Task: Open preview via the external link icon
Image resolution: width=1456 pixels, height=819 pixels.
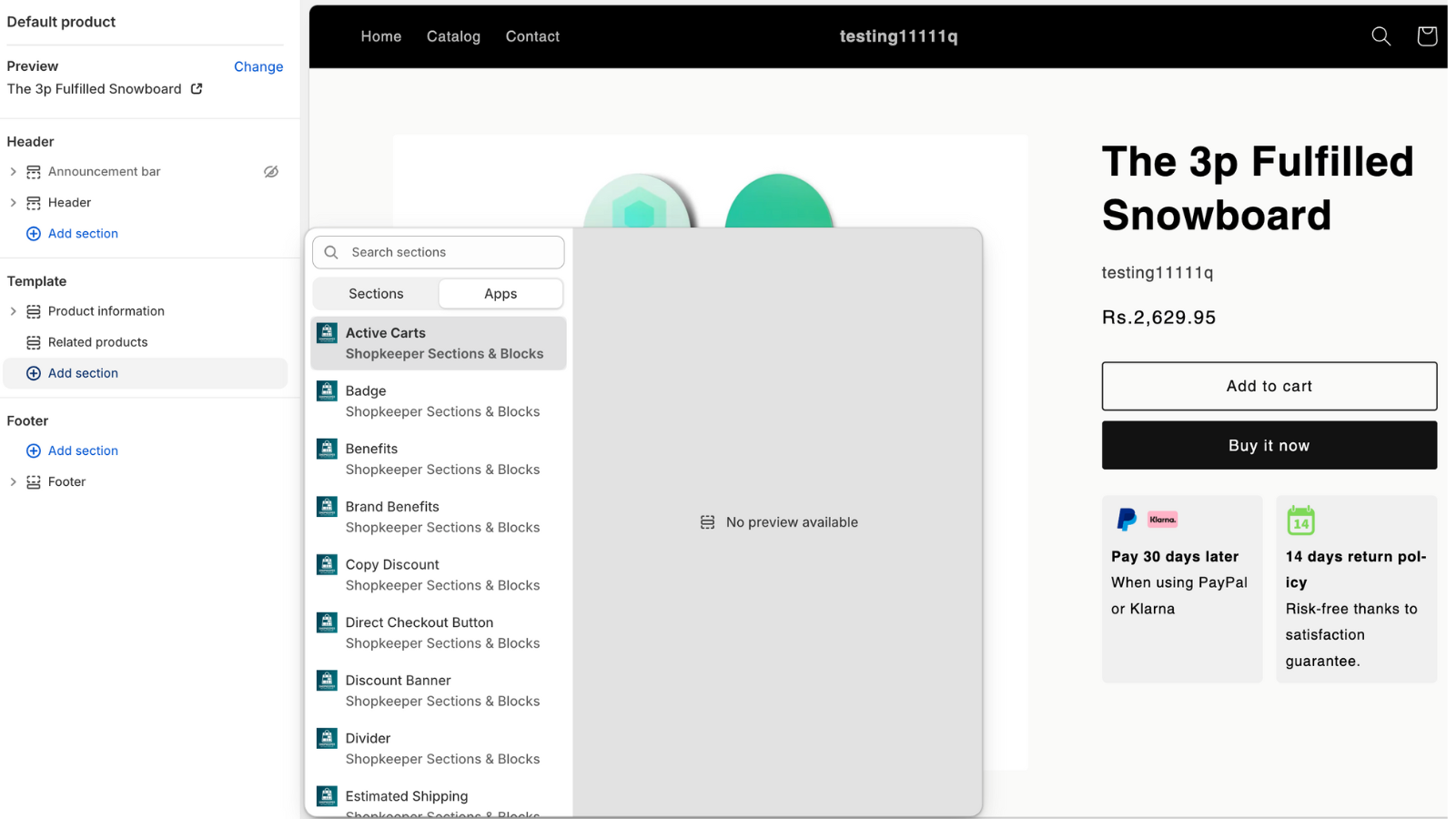Action: [x=196, y=89]
